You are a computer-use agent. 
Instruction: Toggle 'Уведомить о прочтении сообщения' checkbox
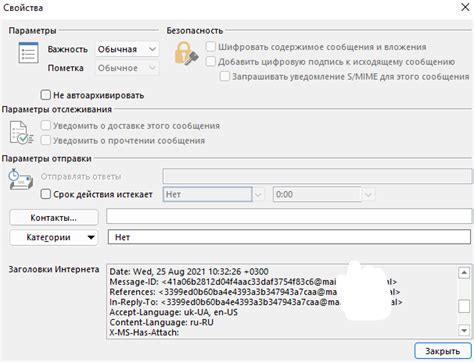point(45,140)
